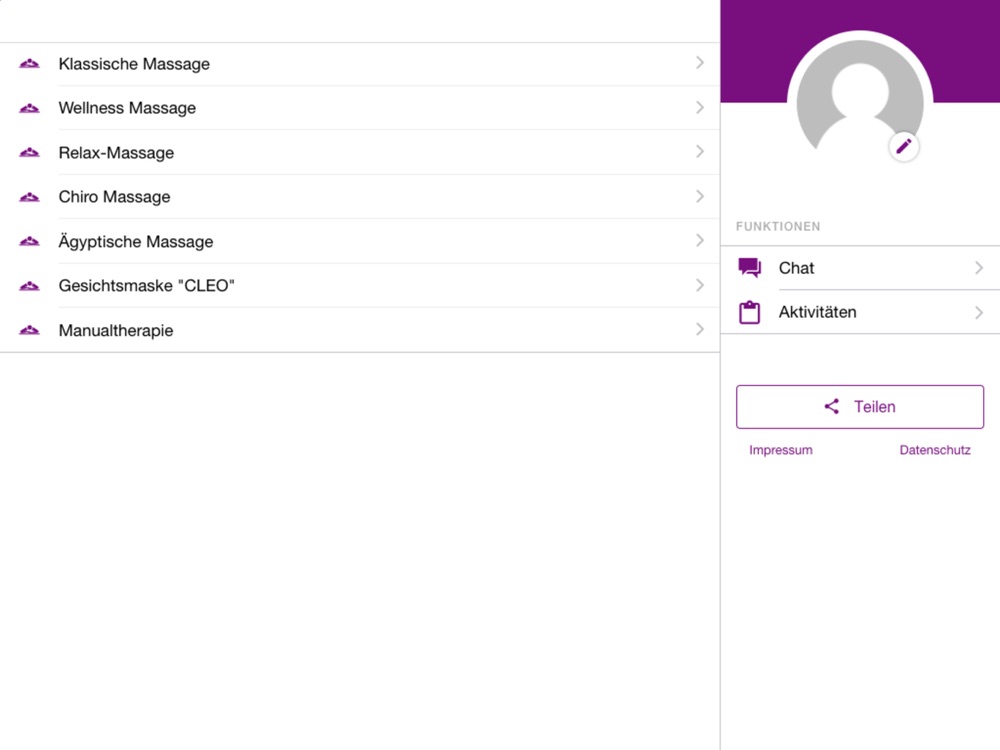Click the massage icon beside Relax-Massage

pyautogui.click(x=29, y=152)
